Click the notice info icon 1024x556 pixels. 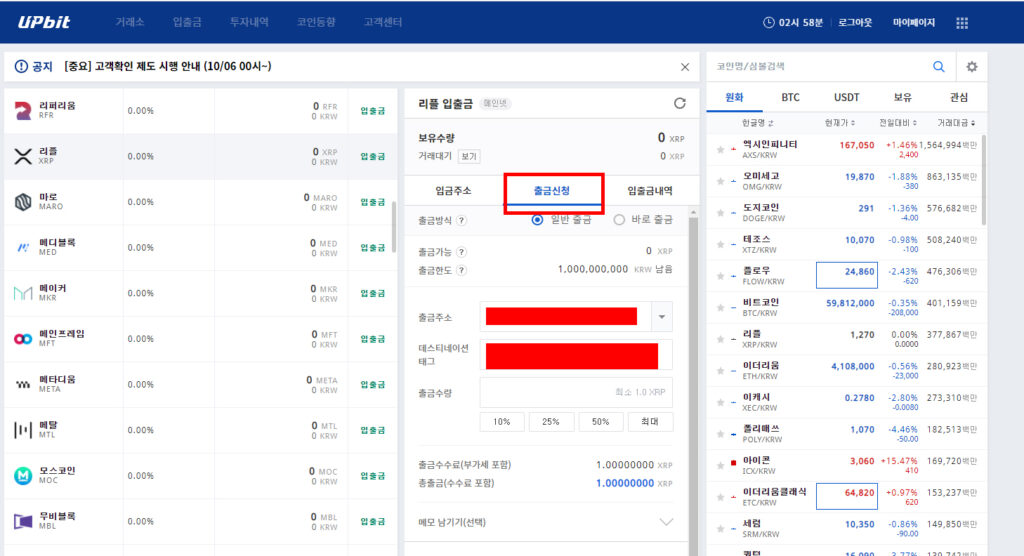click(21, 66)
